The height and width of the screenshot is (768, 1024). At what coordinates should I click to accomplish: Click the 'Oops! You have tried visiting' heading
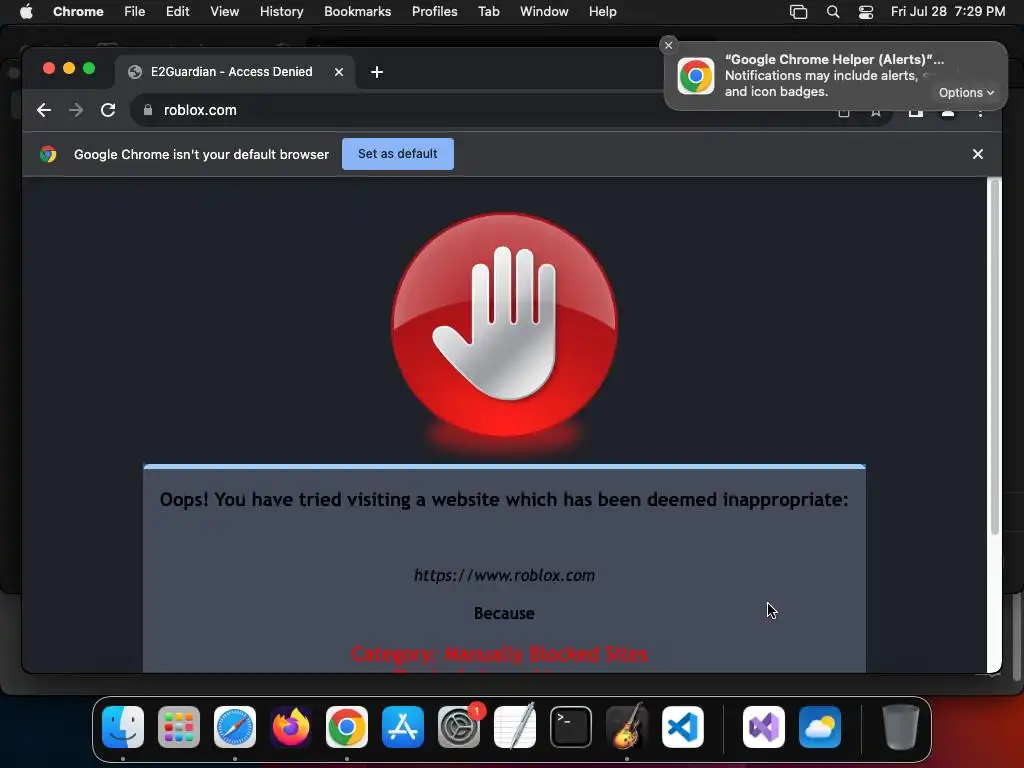tap(504, 500)
